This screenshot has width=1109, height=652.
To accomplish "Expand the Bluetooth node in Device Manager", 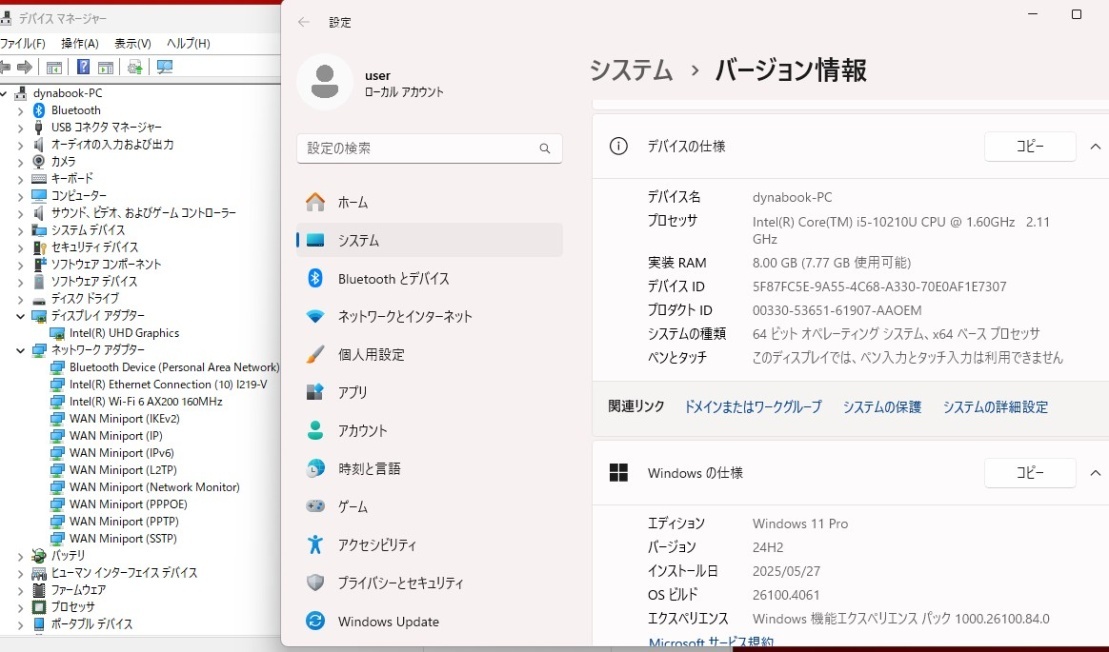I will (21, 111).
